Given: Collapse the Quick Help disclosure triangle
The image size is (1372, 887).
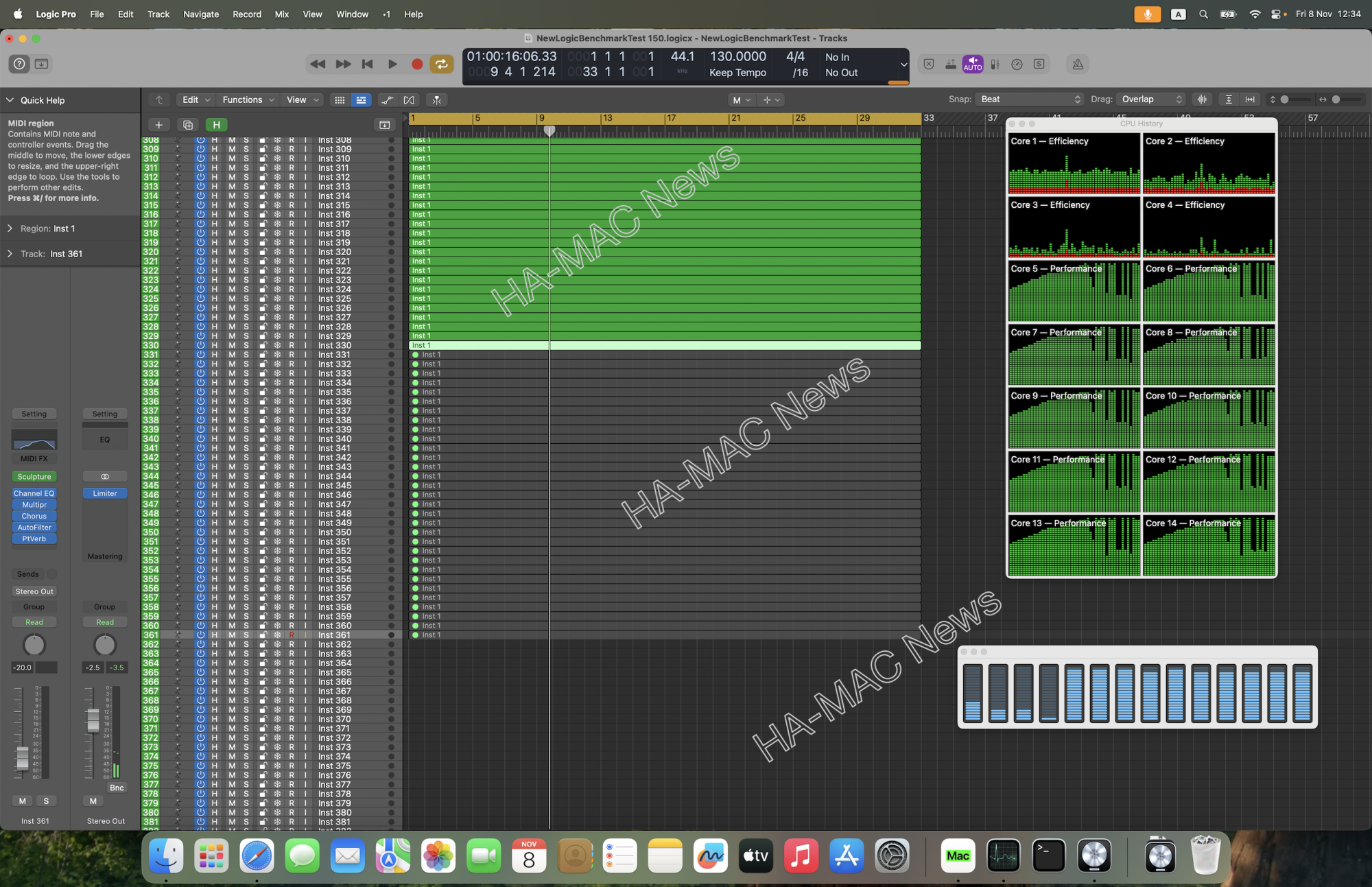Looking at the screenshot, I should 10,99.
